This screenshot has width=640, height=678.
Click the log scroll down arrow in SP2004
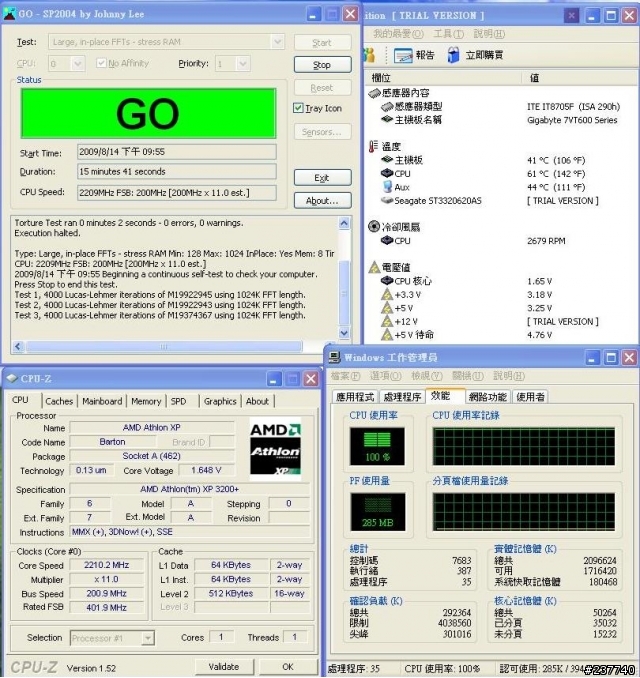click(x=344, y=333)
